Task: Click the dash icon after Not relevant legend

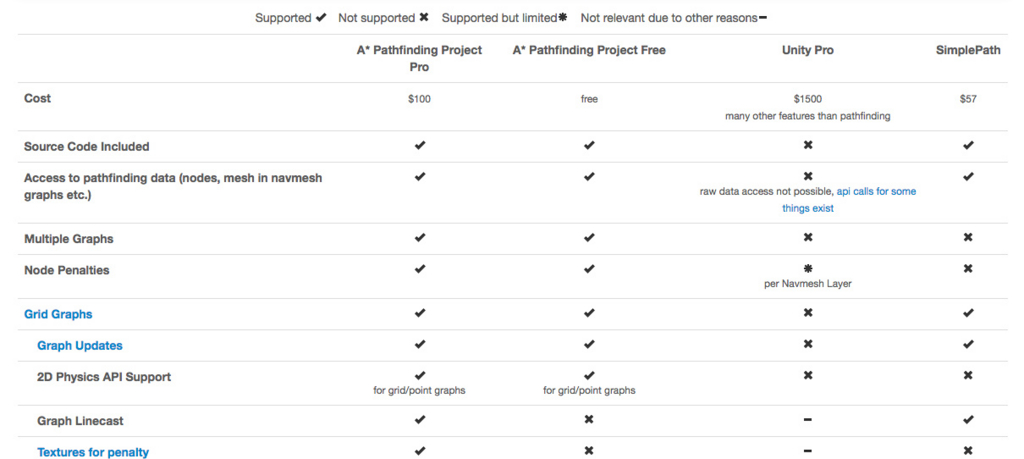Action: [x=762, y=18]
